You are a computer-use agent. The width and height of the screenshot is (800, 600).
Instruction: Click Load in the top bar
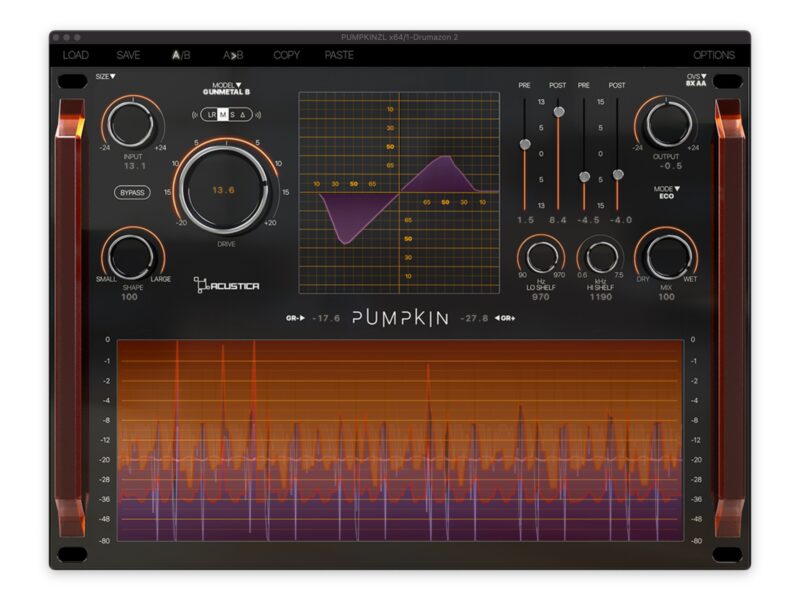tap(76, 55)
